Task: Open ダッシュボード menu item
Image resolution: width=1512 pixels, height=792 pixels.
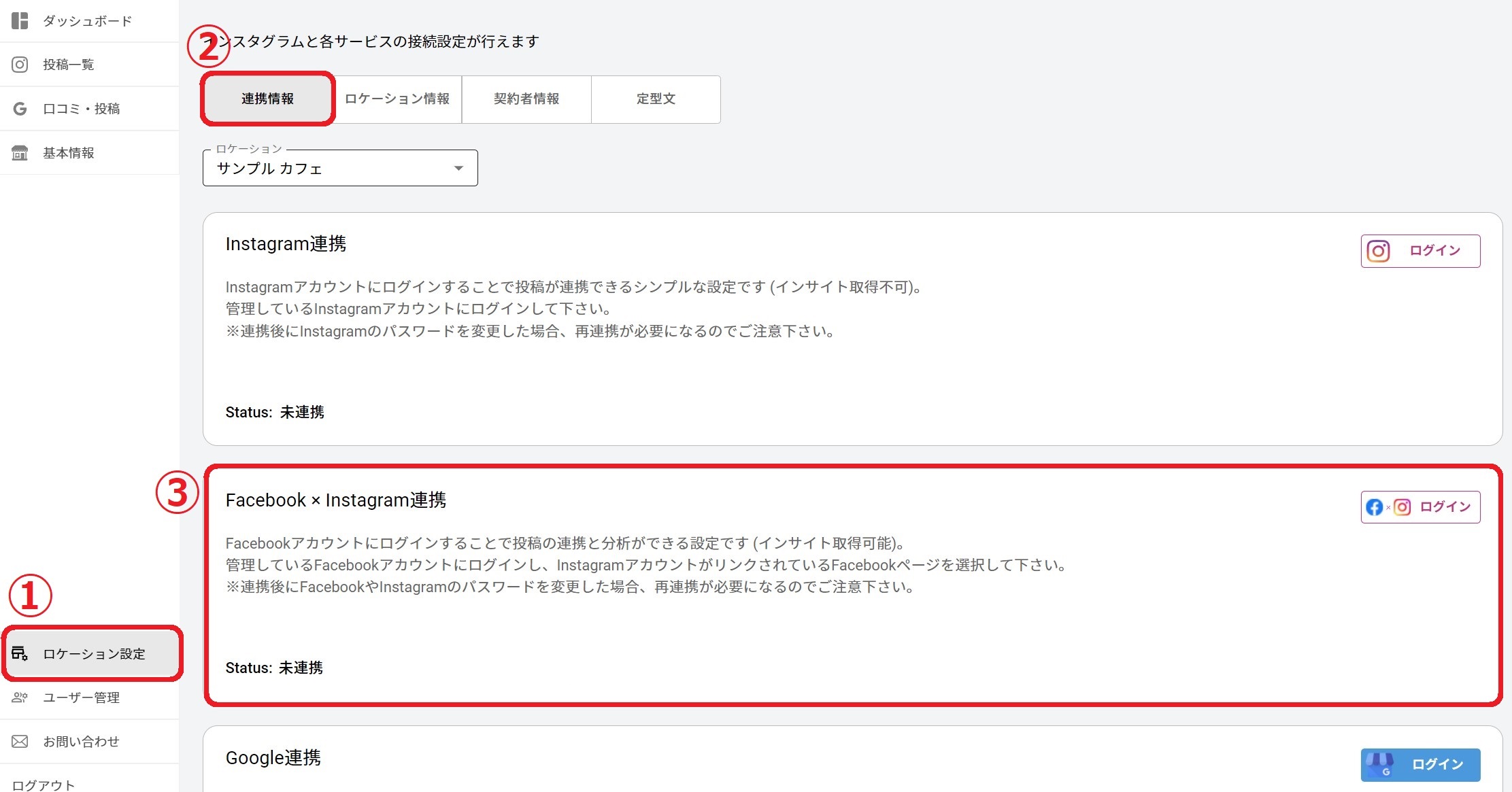Action: click(x=87, y=21)
